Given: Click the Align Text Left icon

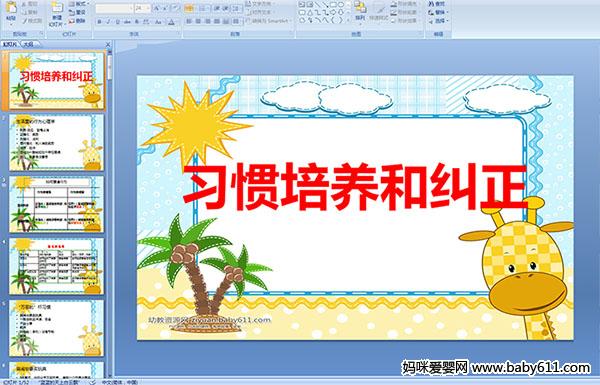Looking at the screenshot, I should tap(189, 21).
